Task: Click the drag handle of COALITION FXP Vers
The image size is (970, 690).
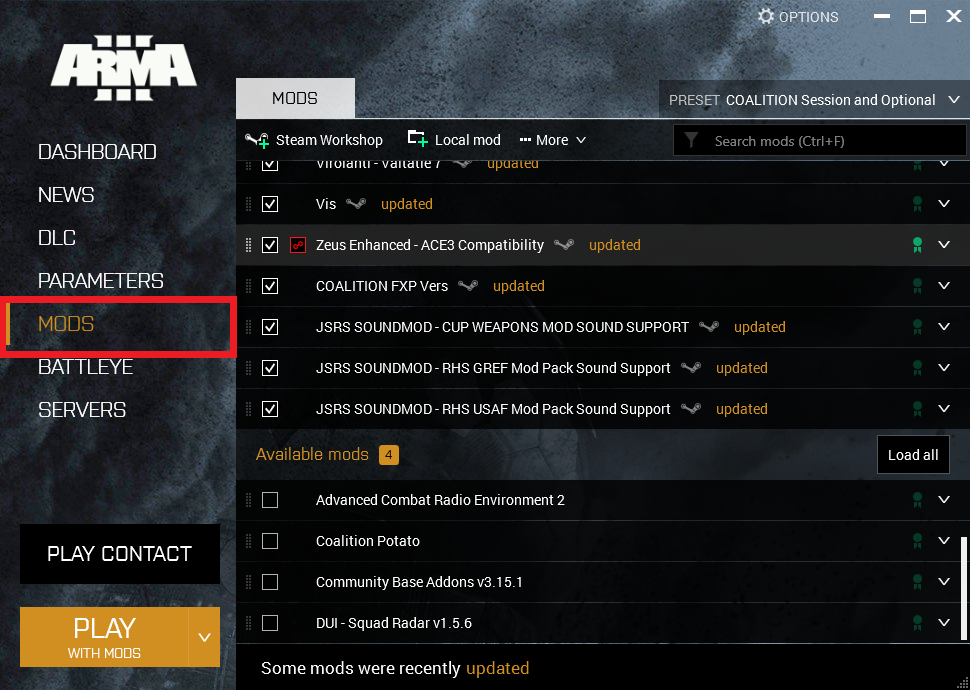Action: 249,286
